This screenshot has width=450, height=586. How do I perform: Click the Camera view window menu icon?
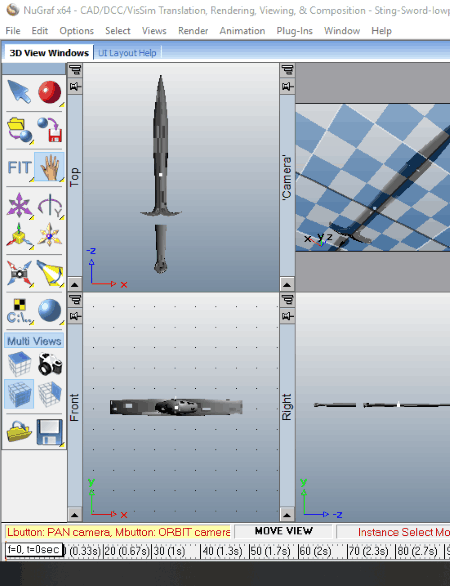(287, 70)
